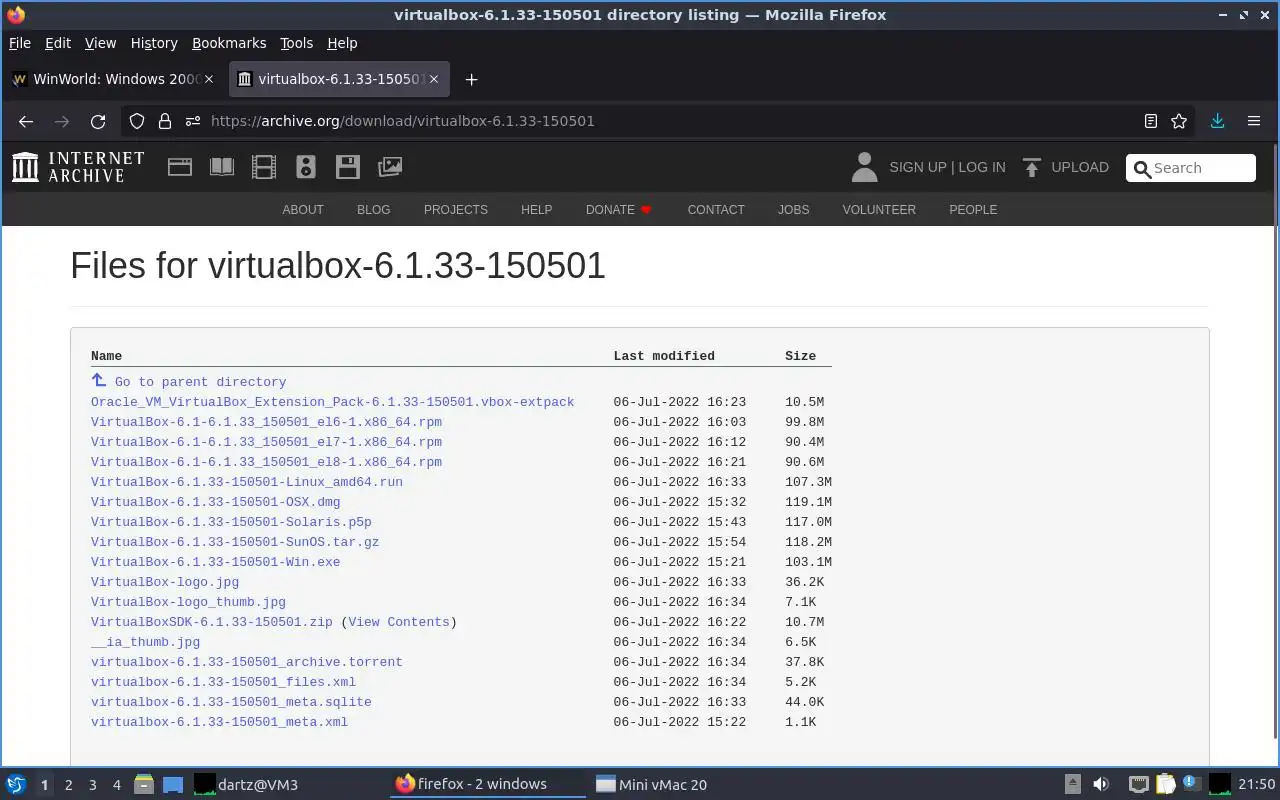The height and width of the screenshot is (800, 1280).
Task: Download VirtualBox-6.1.33-150501-OSX.dmg
Action: coord(215,502)
